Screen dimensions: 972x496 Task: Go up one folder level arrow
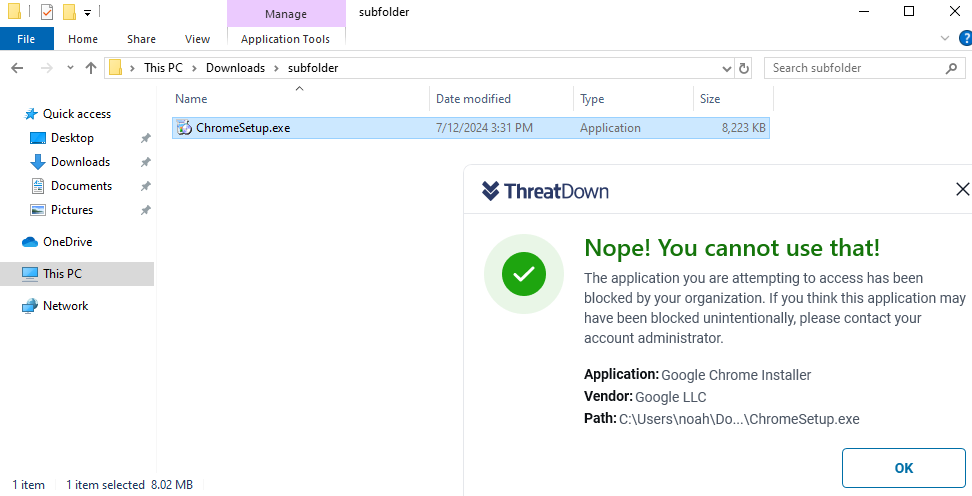click(x=91, y=68)
